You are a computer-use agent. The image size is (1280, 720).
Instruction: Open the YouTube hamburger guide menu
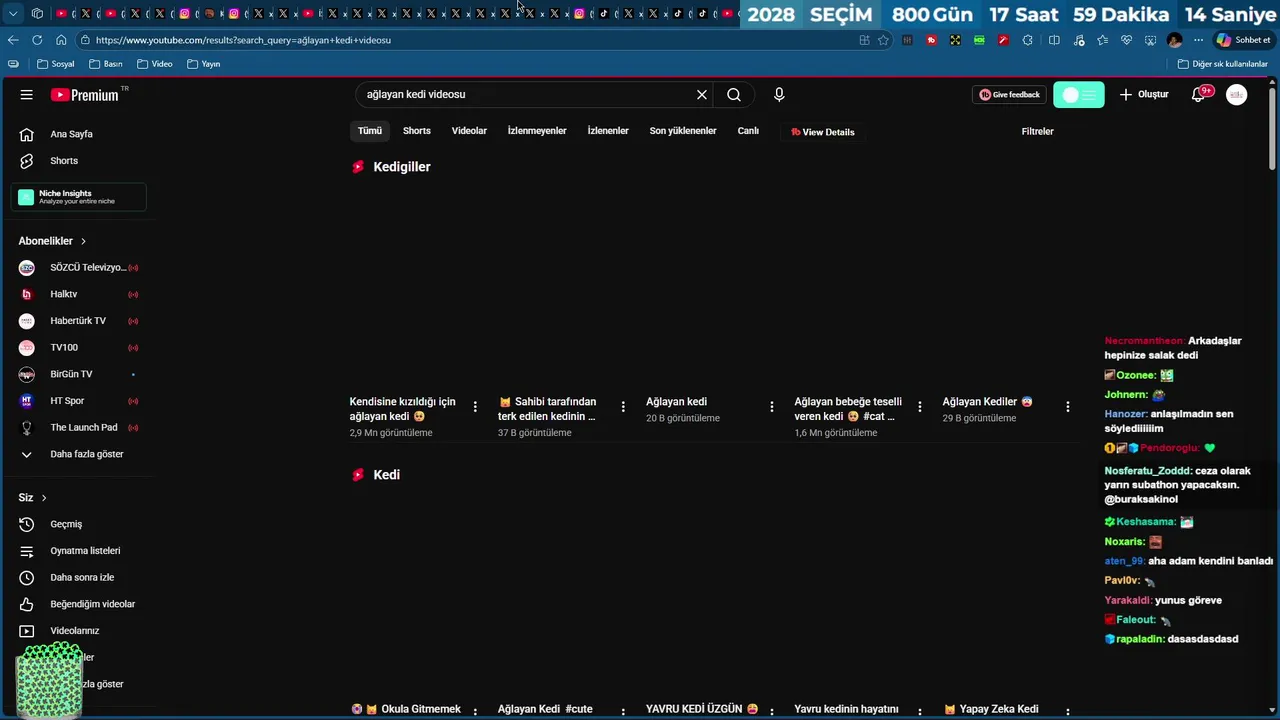pyautogui.click(x=27, y=94)
